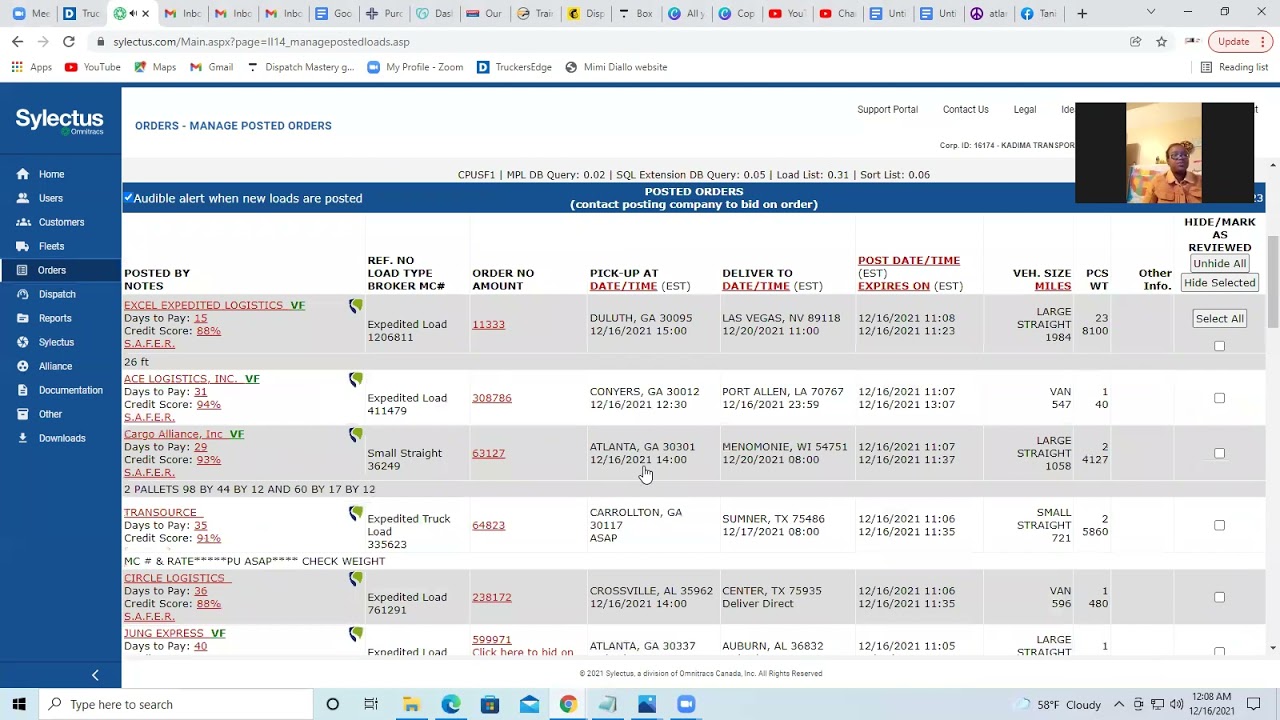
Task: Open the Dispatch sidebar item
Action: point(57,294)
